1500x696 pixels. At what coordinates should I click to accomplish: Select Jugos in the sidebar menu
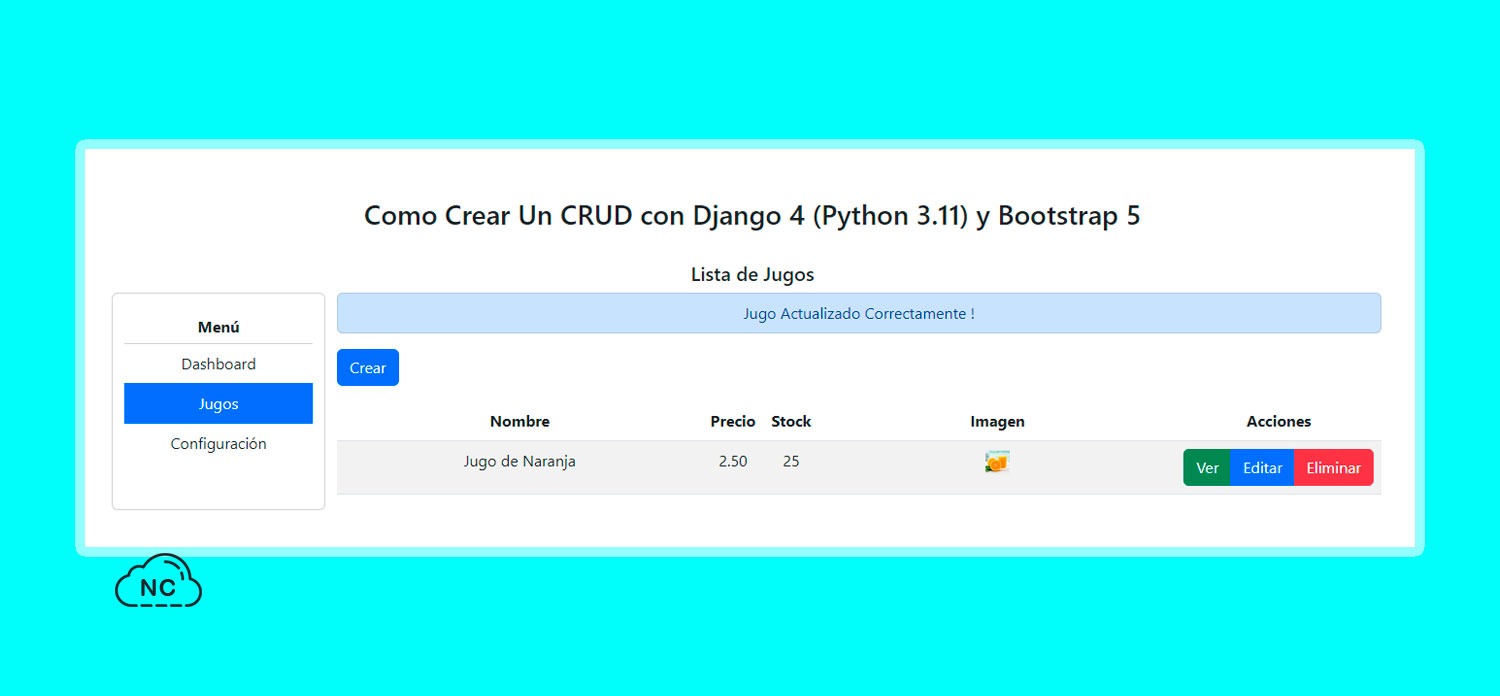pyautogui.click(x=218, y=404)
